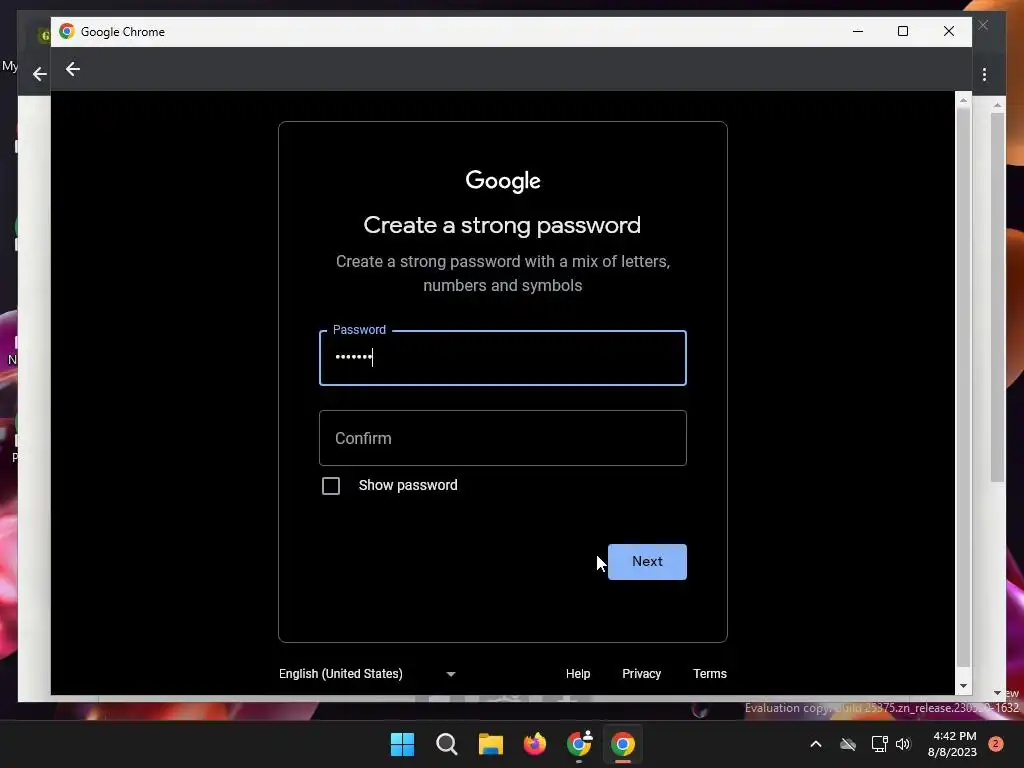The image size is (1024, 768).
Task: Launch Firefox from the taskbar
Action: coord(535,744)
